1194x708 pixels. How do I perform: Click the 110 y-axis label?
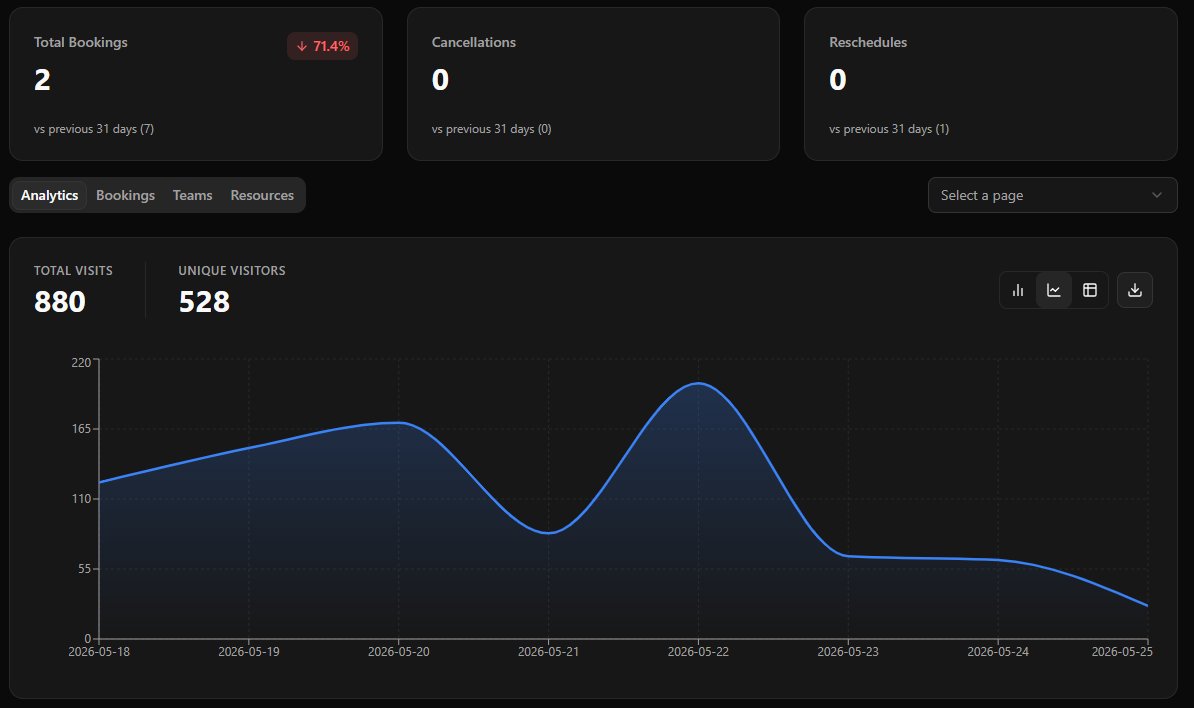(x=81, y=499)
